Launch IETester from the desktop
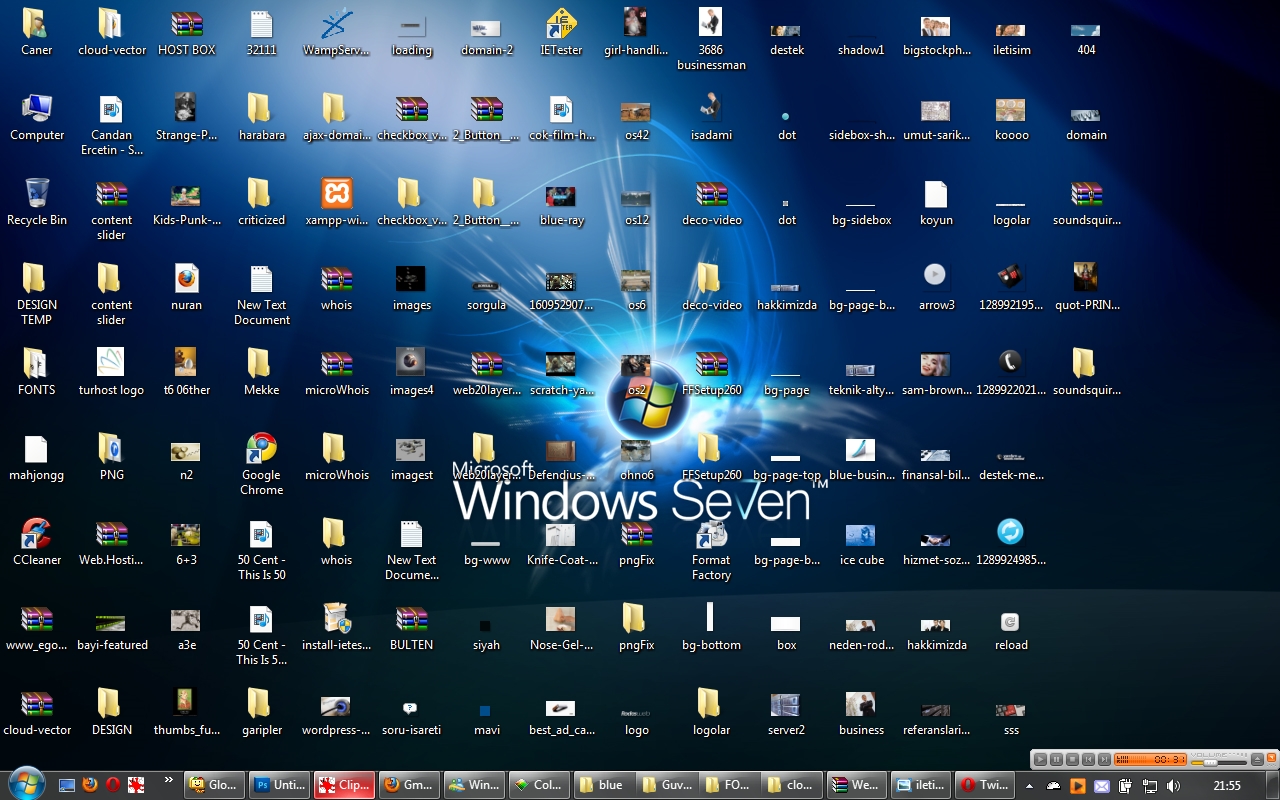Screen dimensions: 1280x800 pos(561,33)
